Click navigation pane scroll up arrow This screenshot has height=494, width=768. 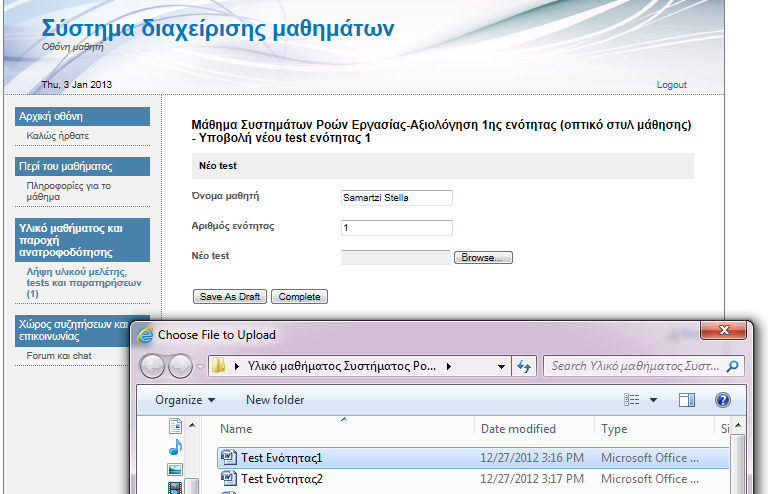point(192,425)
